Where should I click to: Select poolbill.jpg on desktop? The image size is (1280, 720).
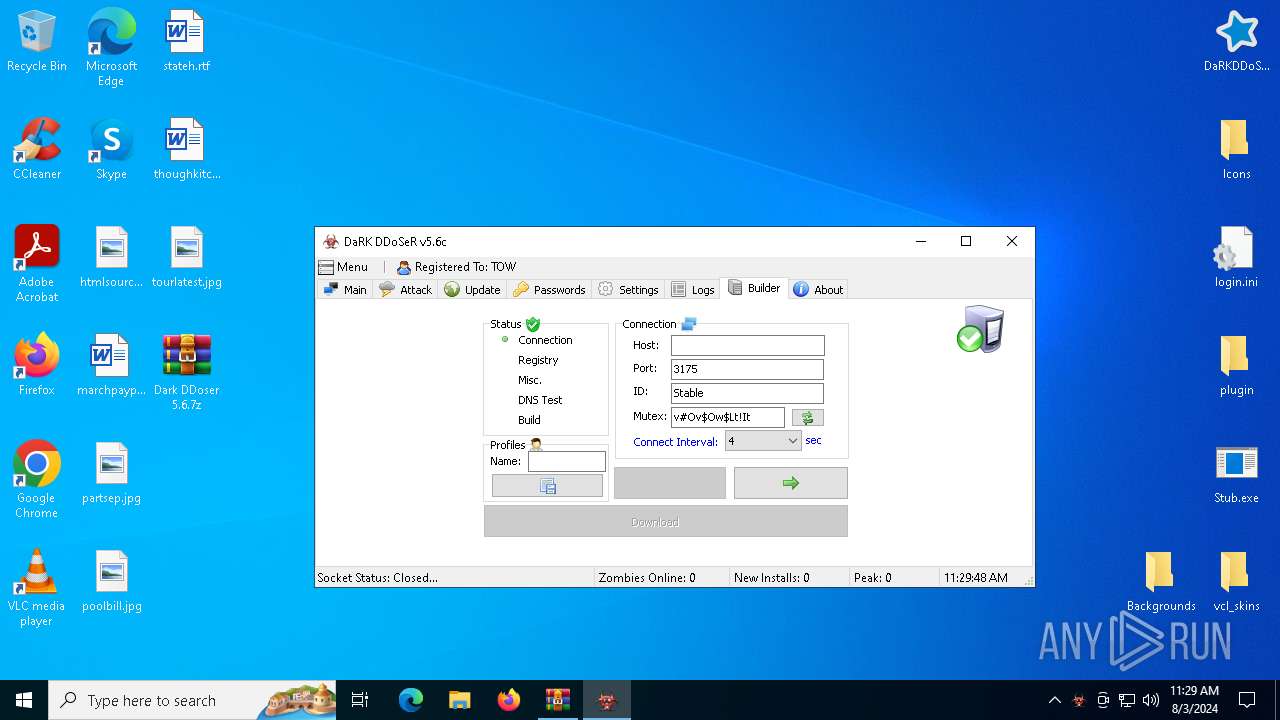pyautogui.click(x=111, y=582)
